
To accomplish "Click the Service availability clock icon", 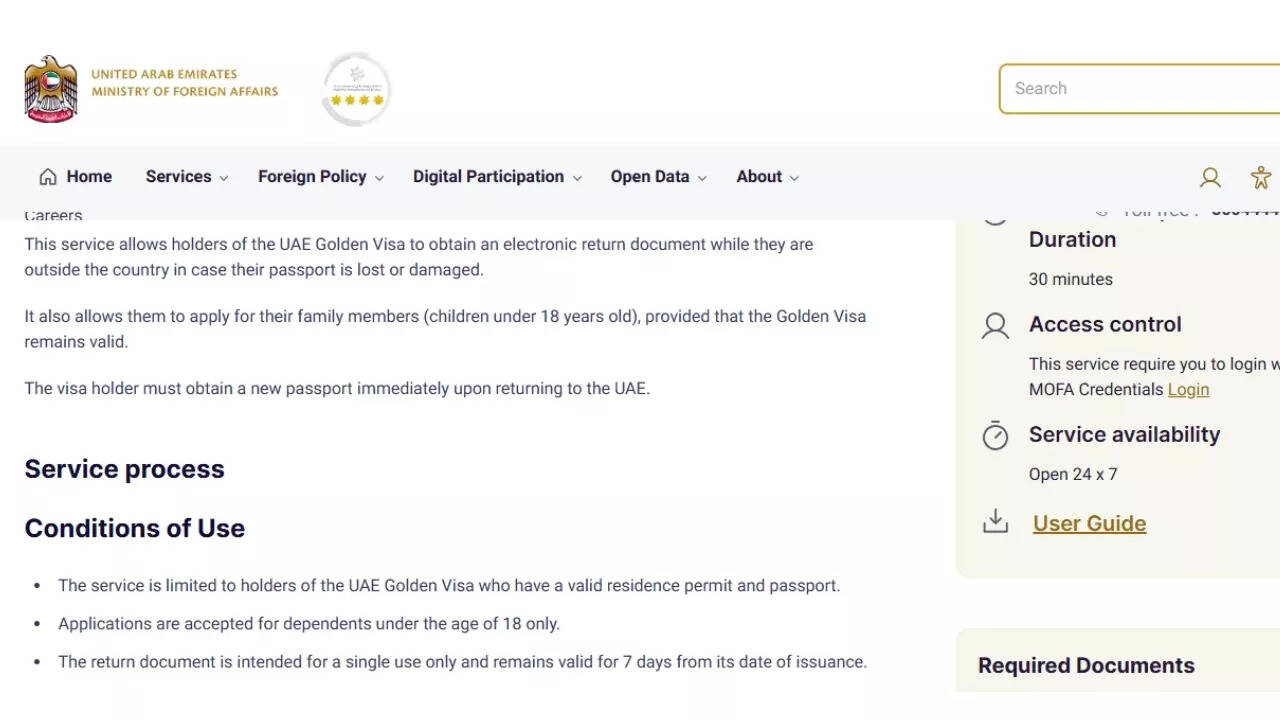I will pyautogui.click(x=995, y=436).
